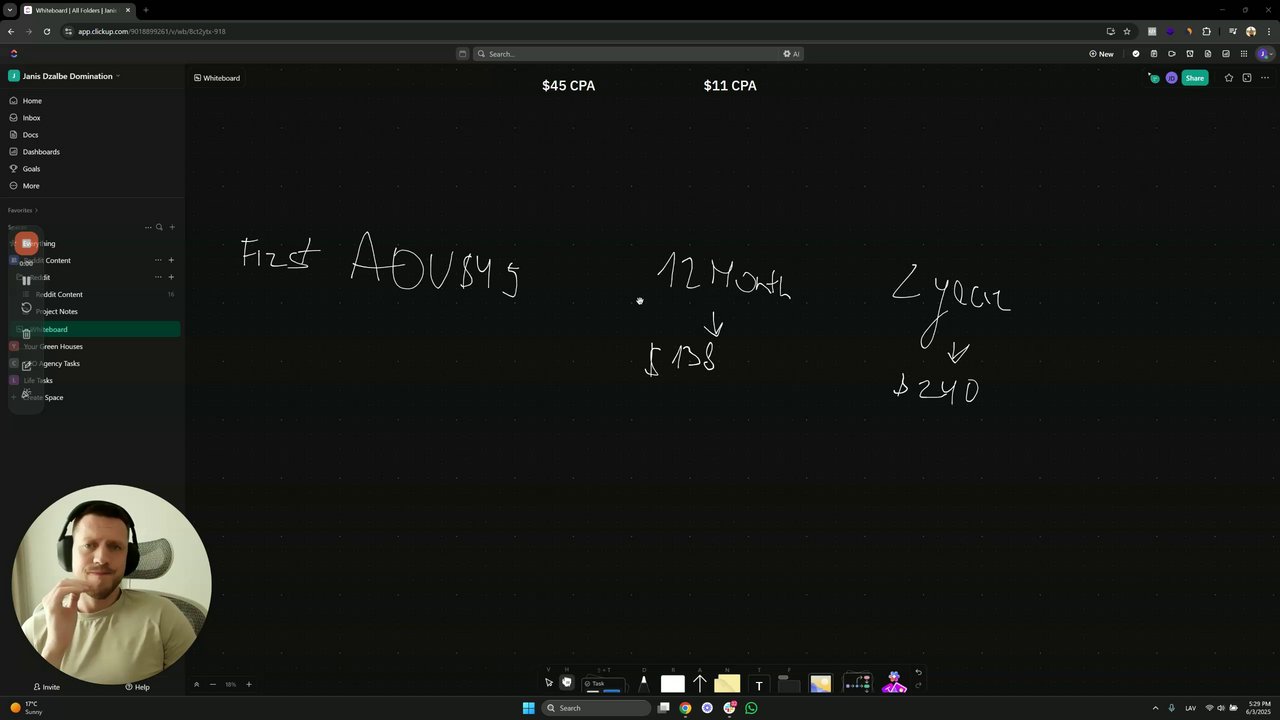Select the $45 CPA text
This screenshot has width=1280, height=720.
(x=568, y=86)
